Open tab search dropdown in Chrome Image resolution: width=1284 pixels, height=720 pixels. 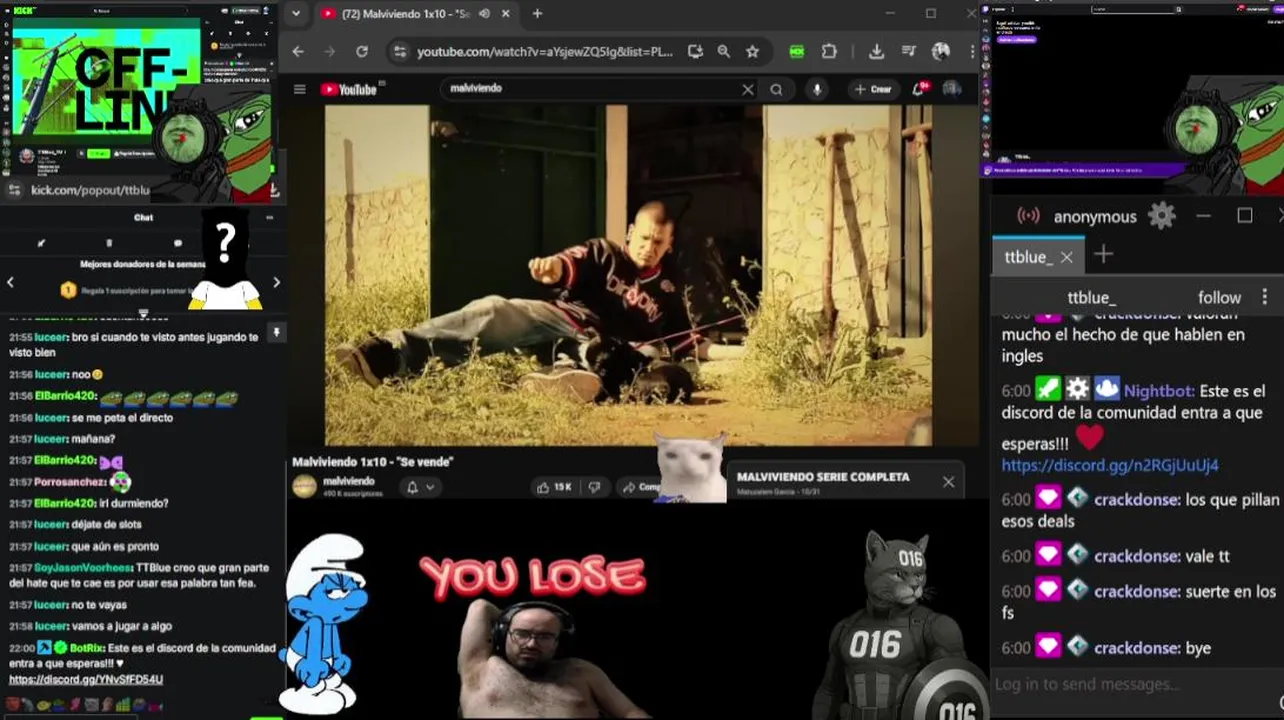pyautogui.click(x=295, y=14)
